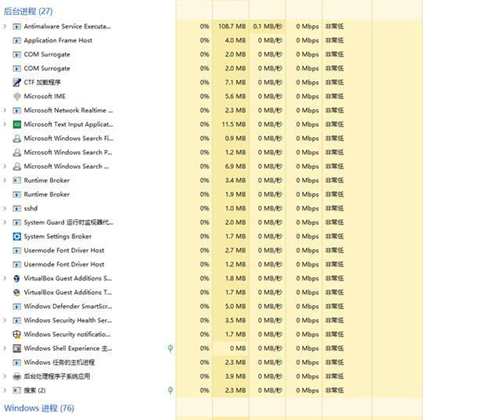Expand the Microsoft Windows Search 6.9 MB process

click(5, 166)
